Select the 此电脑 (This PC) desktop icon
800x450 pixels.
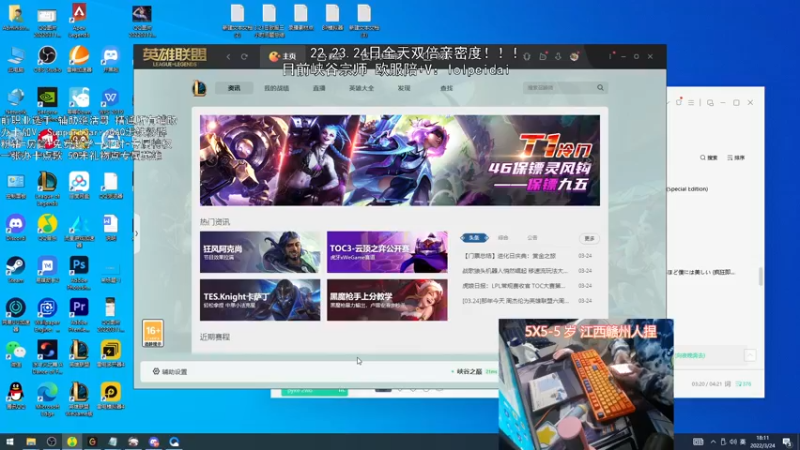point(16,59)
